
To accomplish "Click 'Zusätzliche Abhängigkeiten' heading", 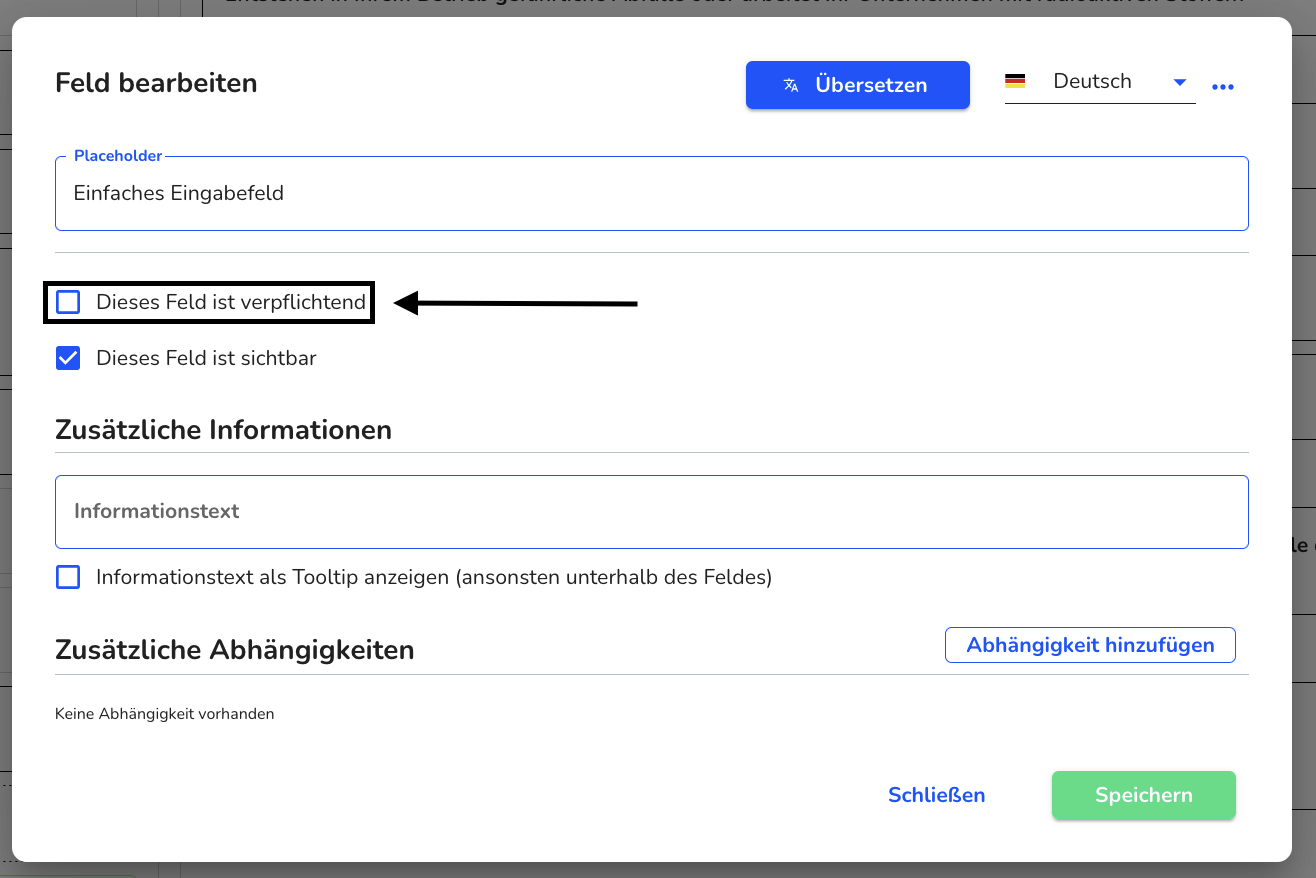I will [235, 650].
